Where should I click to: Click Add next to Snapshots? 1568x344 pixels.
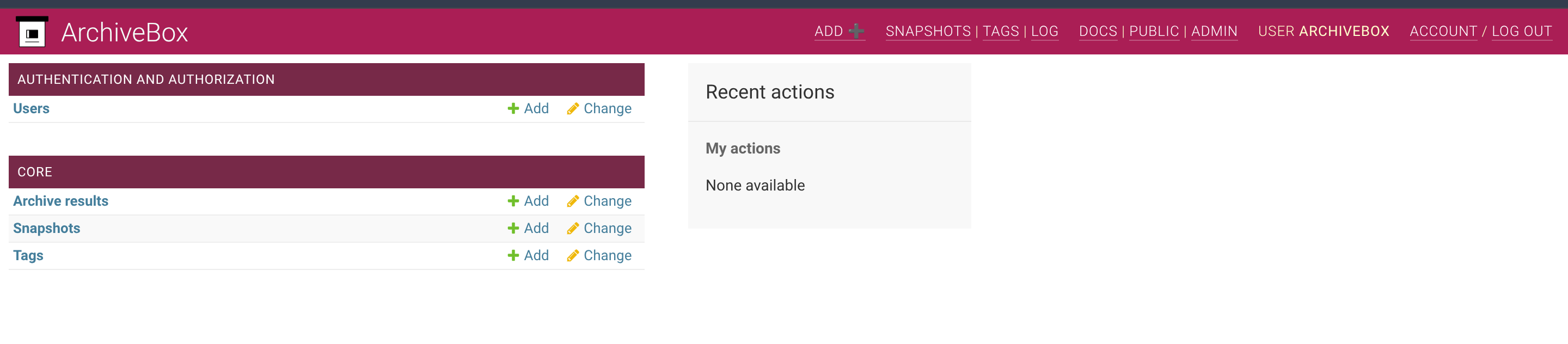click(x=536, y=228)
